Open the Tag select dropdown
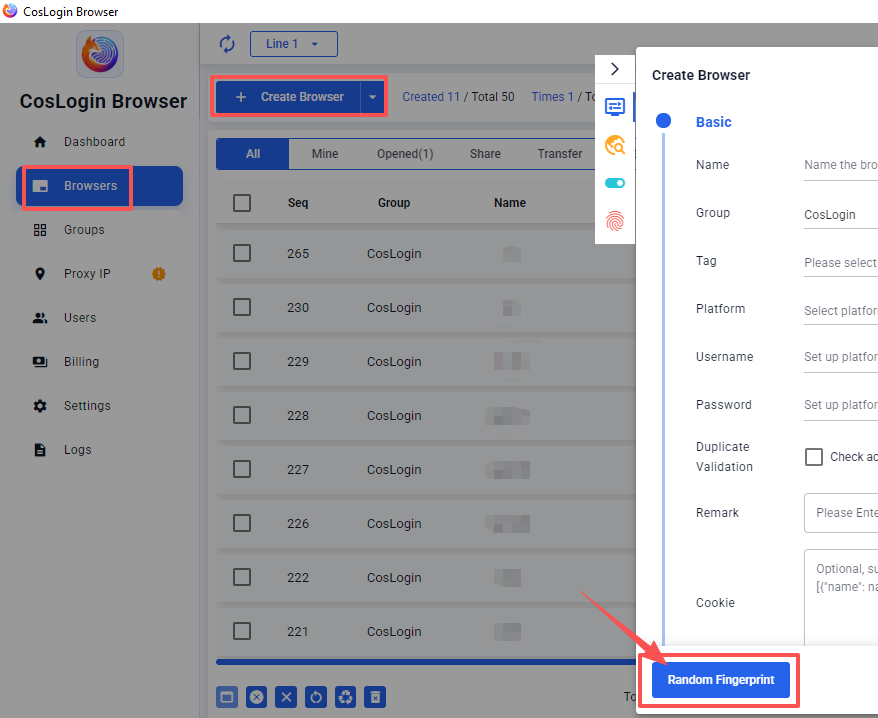The image size is (878, 718). point(840,263)
